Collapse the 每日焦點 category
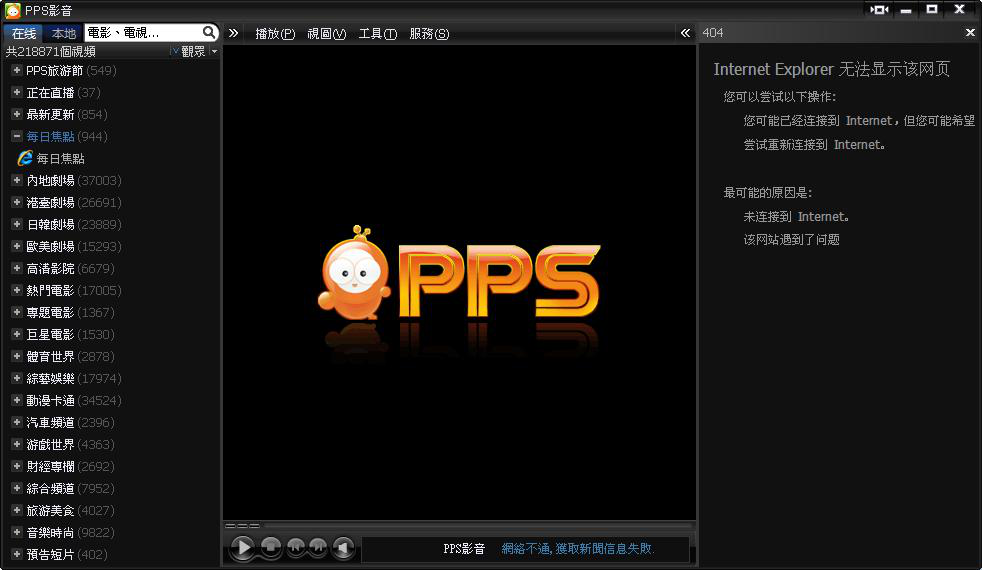982x570 pixels. pyautogui.click(x=17, y=136)
